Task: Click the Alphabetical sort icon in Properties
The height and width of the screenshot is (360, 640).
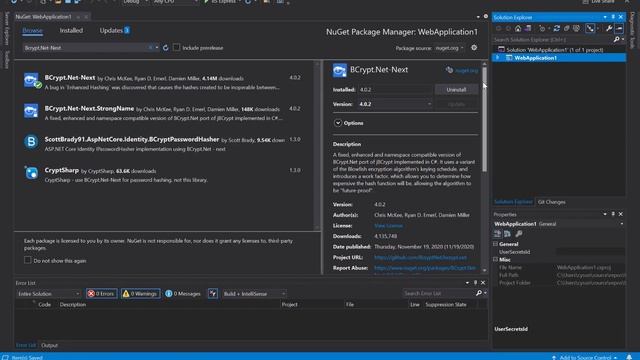Action: coord(507,234)
